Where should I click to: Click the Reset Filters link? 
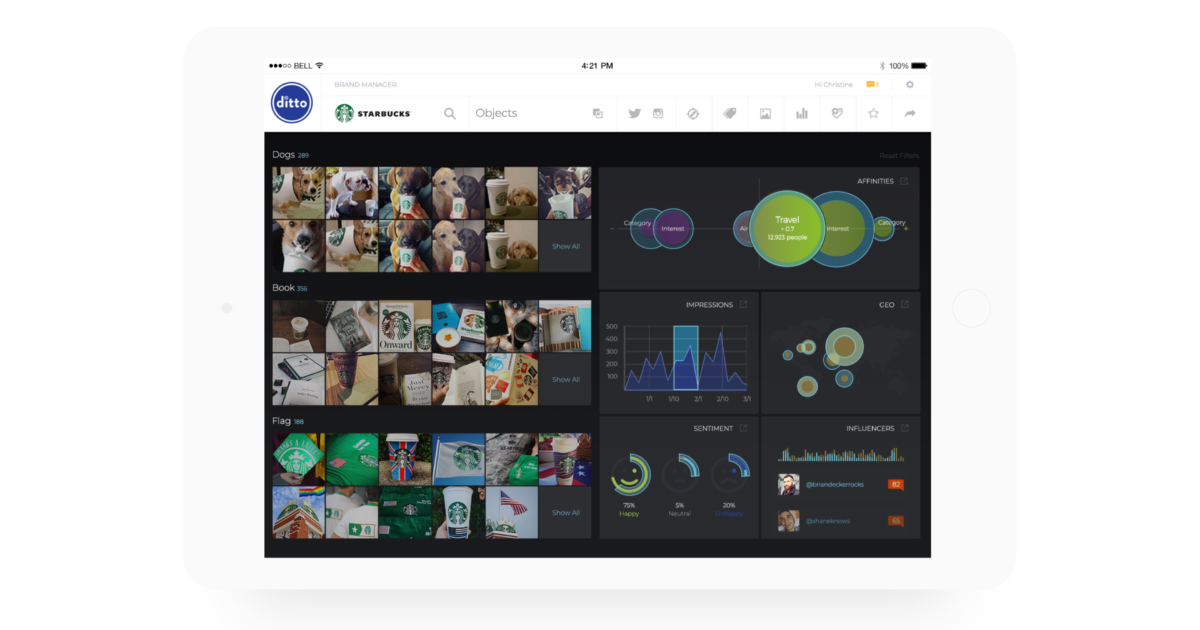pyautogui.click(x=898, y=155)
